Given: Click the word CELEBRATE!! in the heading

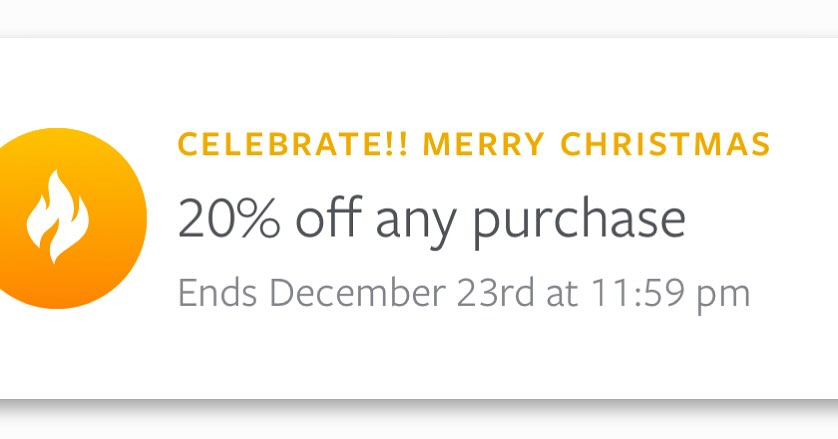Looking at the screenshot, I should pyautogui.click(x=292, y=144).
